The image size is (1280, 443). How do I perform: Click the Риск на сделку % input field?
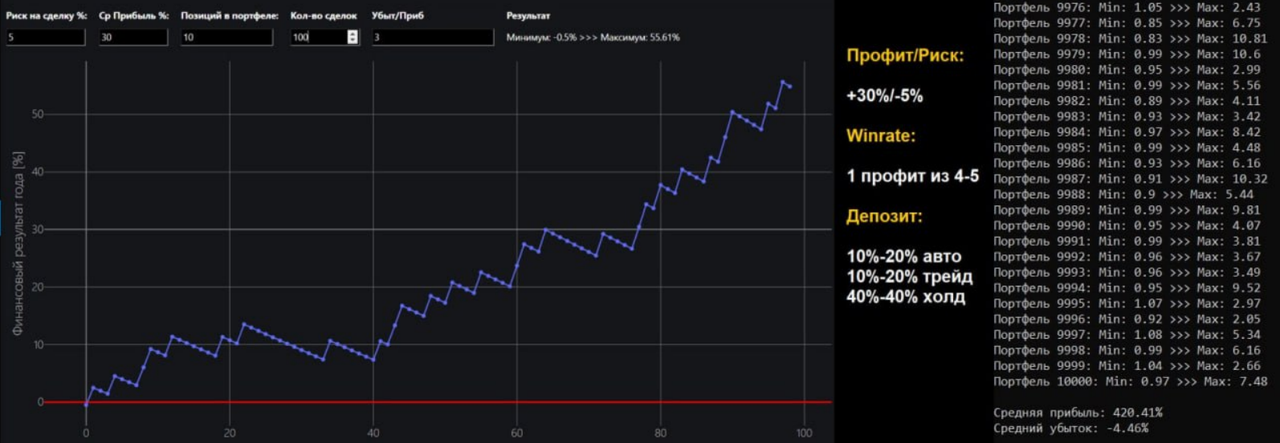coord(46,37)
